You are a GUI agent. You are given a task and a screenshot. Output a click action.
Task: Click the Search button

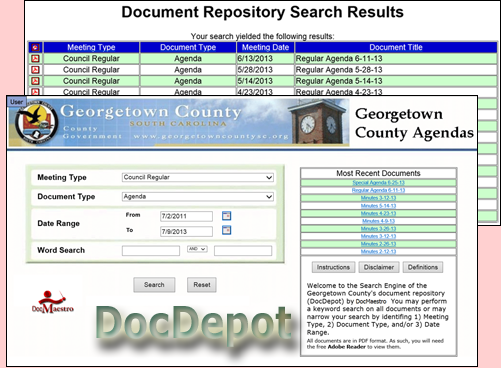(154, 285)
